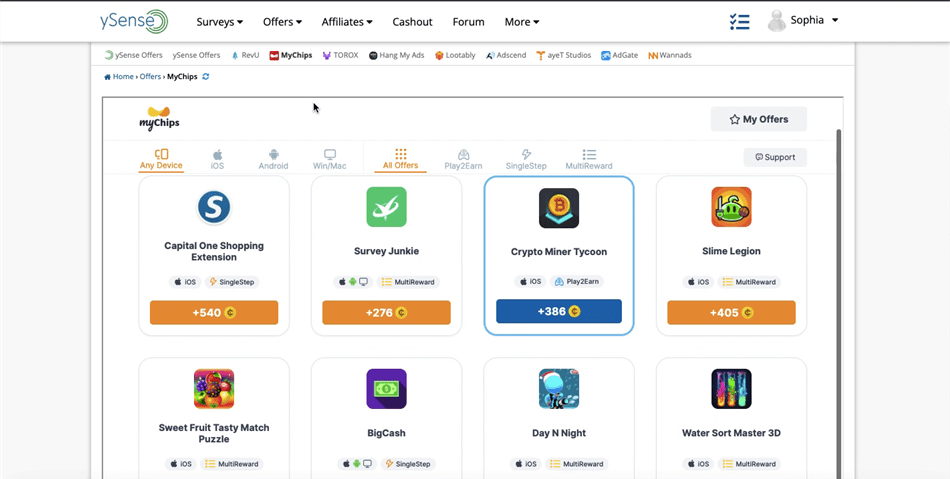Open the checklist tasks icon
The width and height of the screenshot is (950, 479).
(x=740, y=22)
